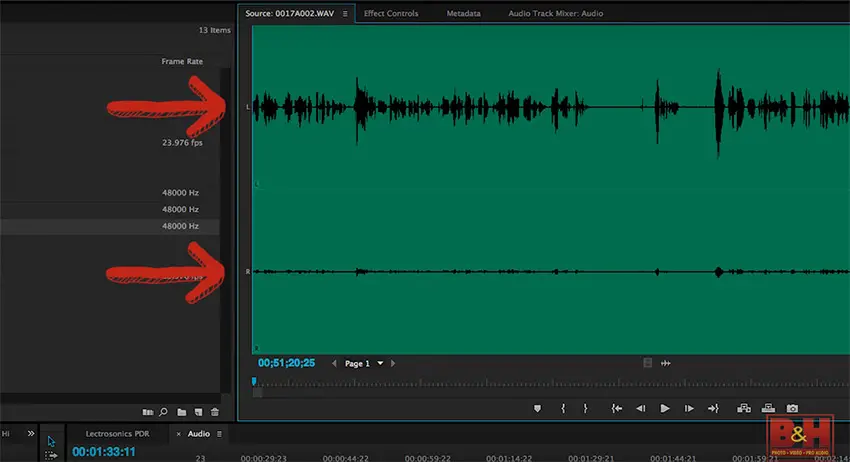Screen dimensions: 850x462
Task: Click the Project panel vertical scrollbar
Action: pyautogui.click(x=225, y=230)
